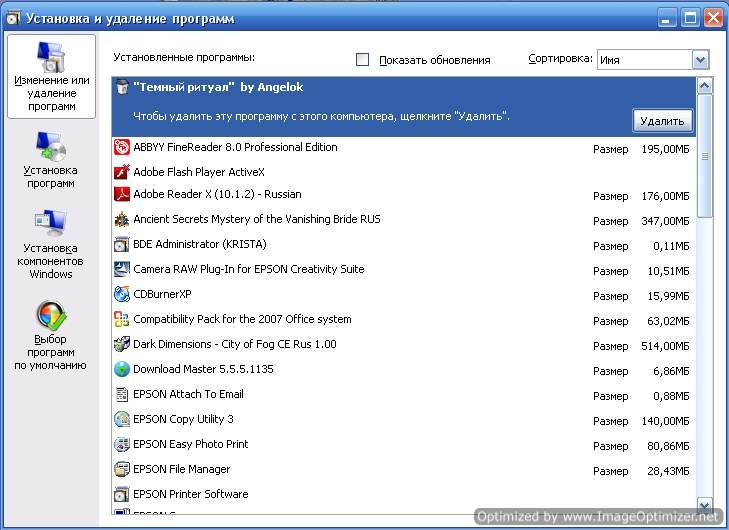Image resolution: width=729 pixels, height=530 pixels.
Task: Minimize the 'Установка и удаление программ' window
Action: click(667, 19)
